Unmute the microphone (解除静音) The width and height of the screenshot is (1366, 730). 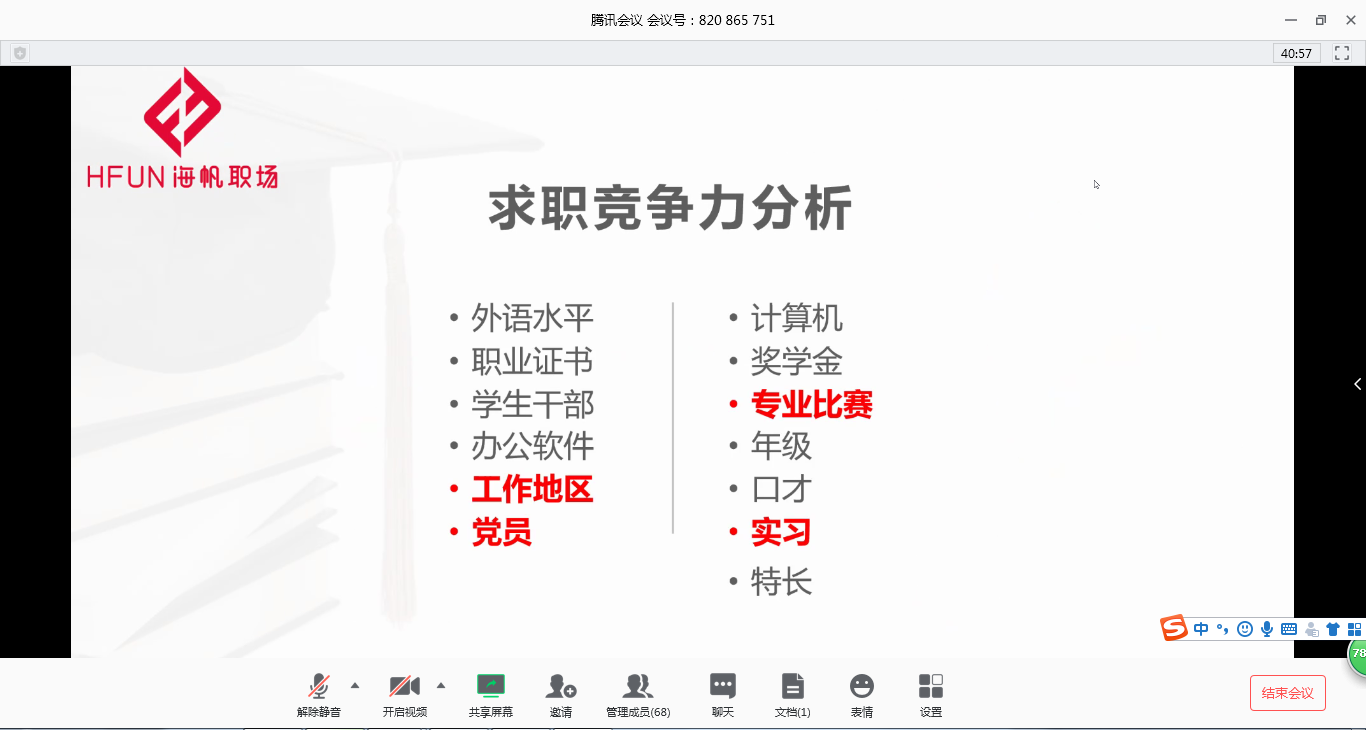tap(319, 687)
